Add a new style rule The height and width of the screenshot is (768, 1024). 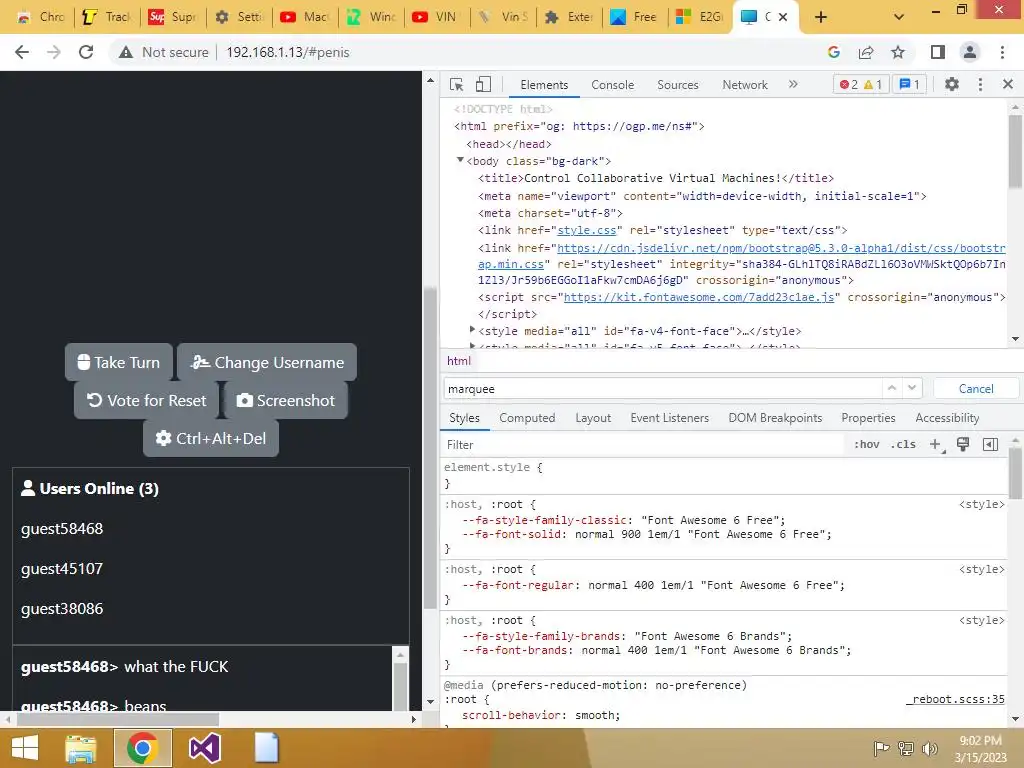click(x=935, y=445)
